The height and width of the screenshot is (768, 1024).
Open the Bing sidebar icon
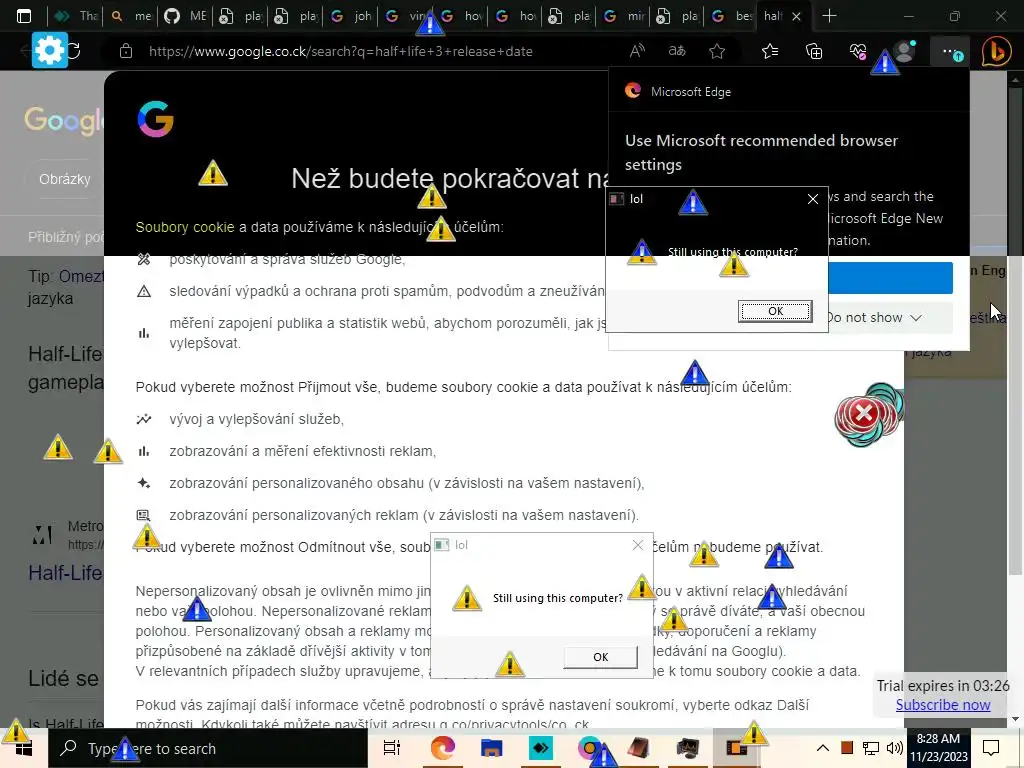tap(997, 52)
